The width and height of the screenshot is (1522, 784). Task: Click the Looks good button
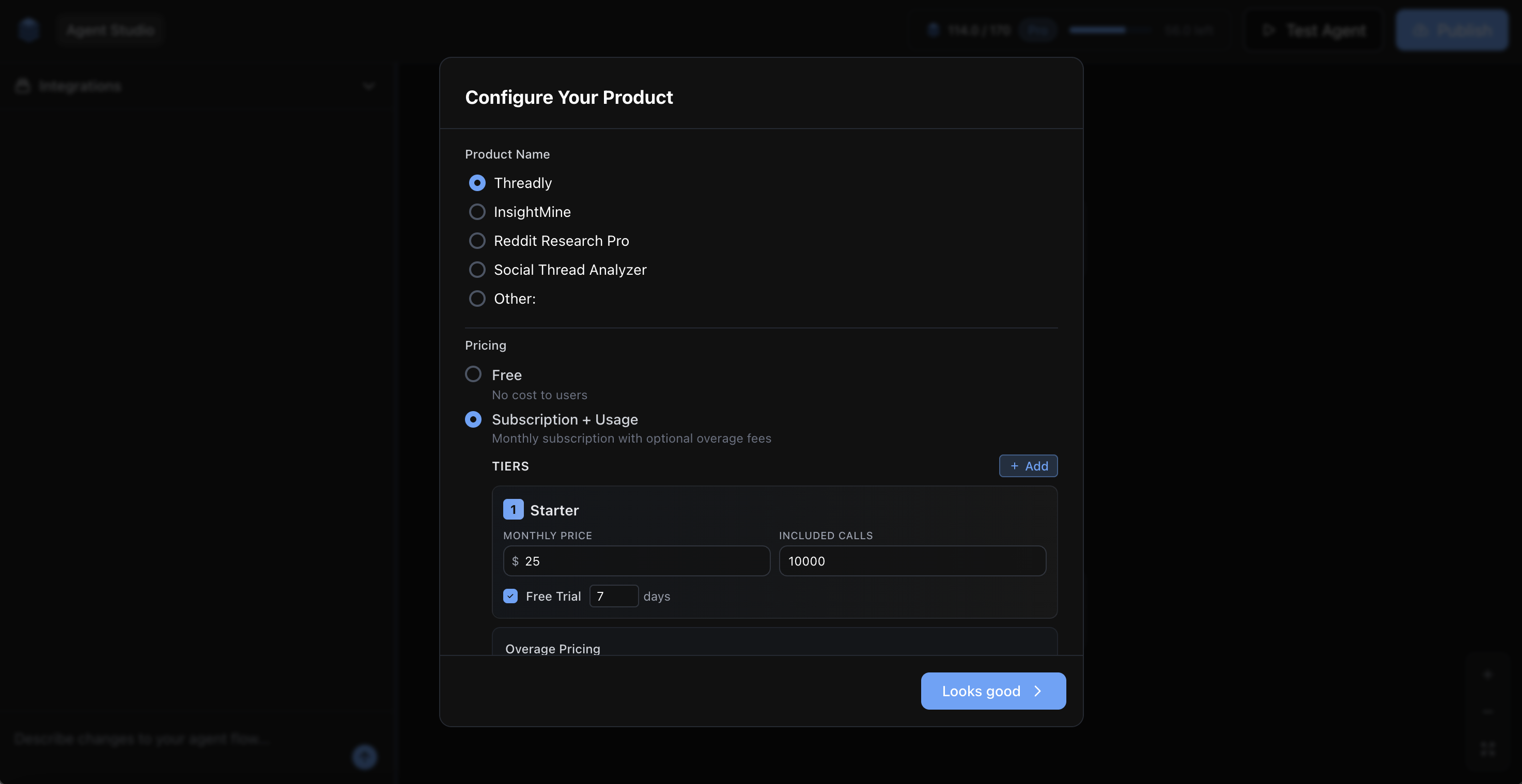pos(992,691)
